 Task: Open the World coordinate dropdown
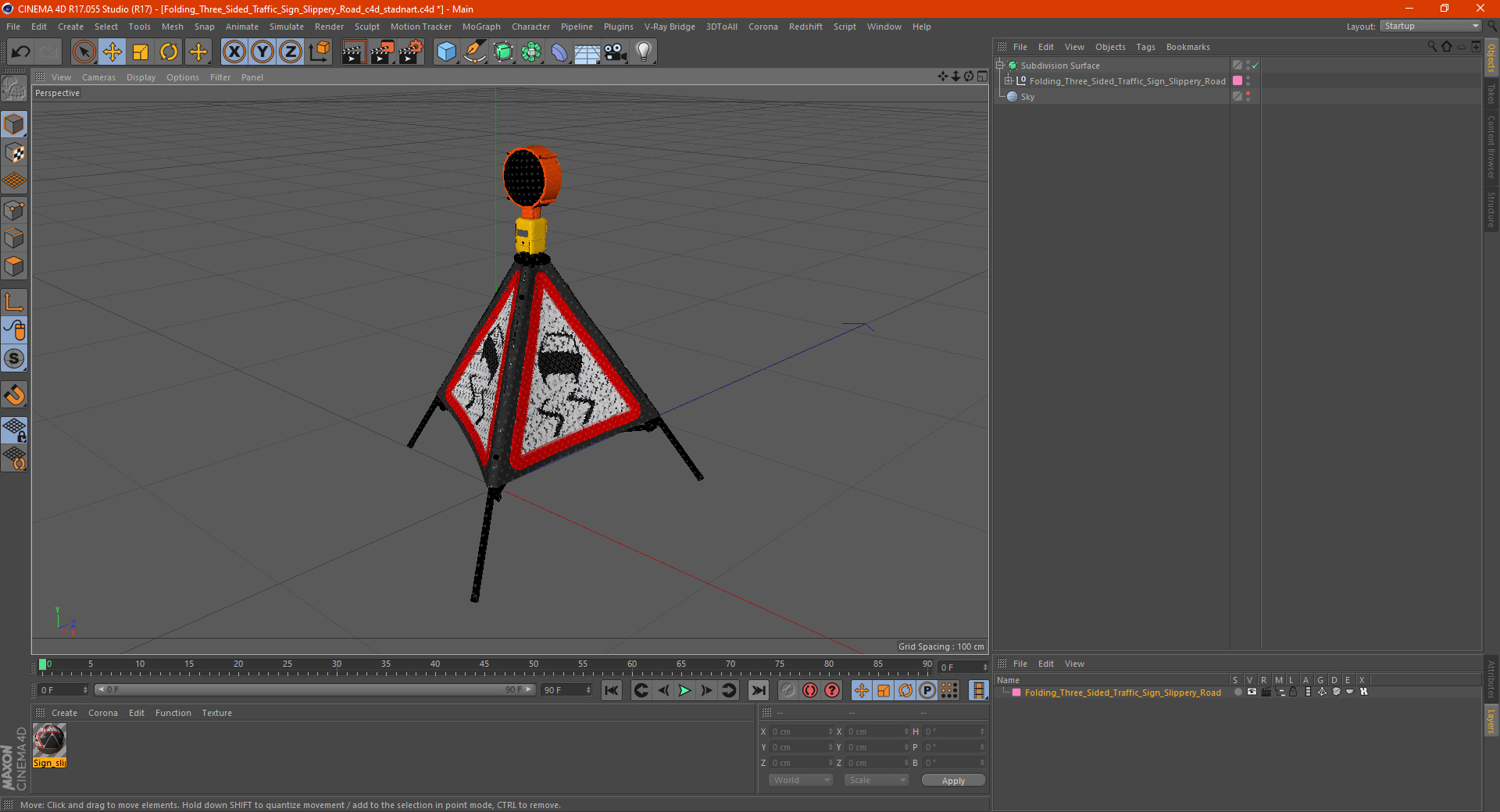click(801, 780)
